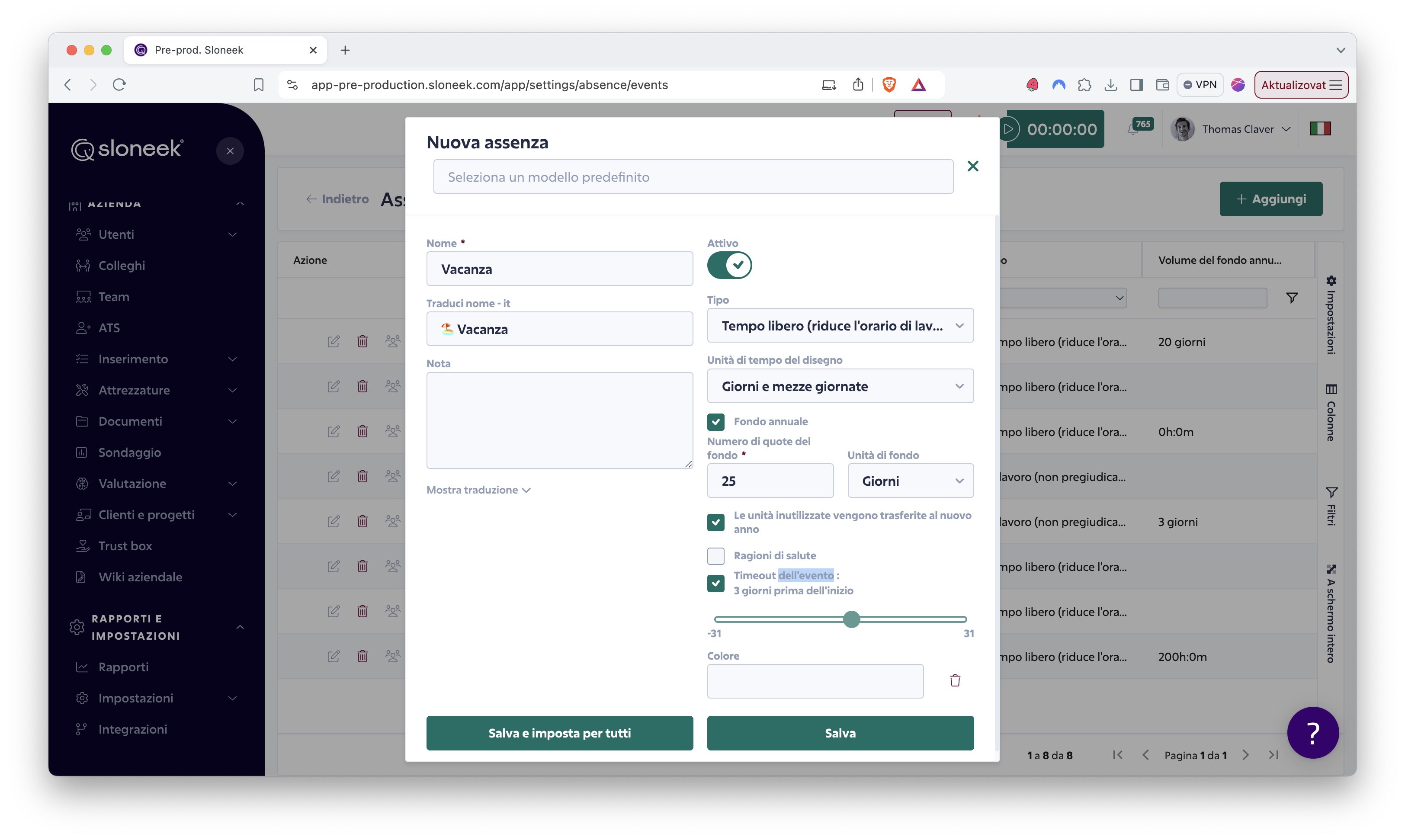This screenshot has height=840, width=1405.
Task: Open the Colonne side panel tab
Action: [x=1331, y=413]
